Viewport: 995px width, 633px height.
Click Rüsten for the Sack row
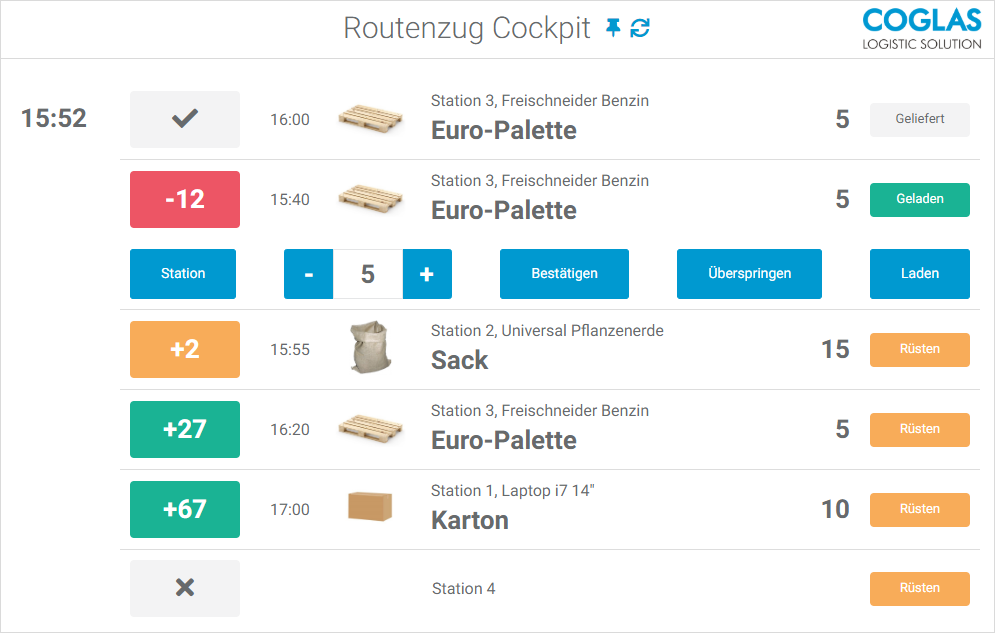click(919, 349)
